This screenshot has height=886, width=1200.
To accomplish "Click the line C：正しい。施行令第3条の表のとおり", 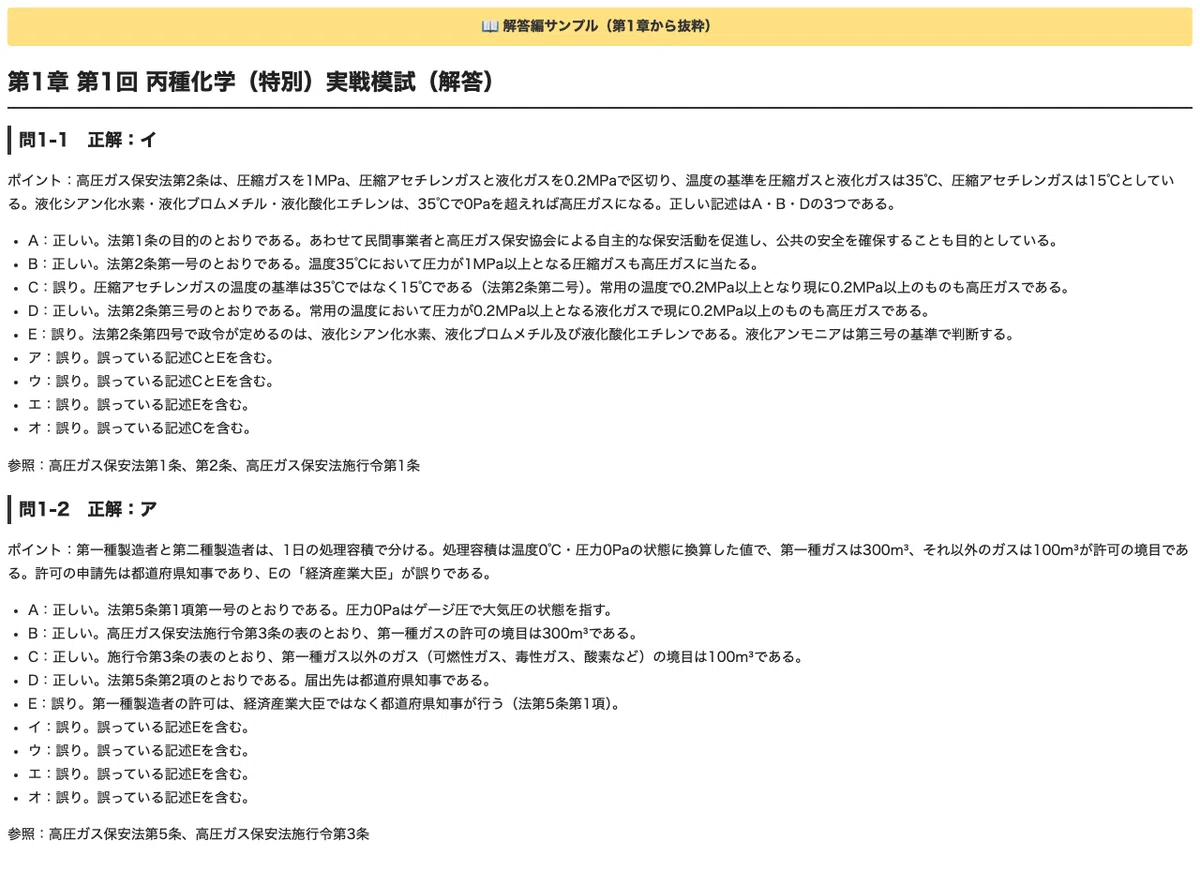I will pos(415,657).
